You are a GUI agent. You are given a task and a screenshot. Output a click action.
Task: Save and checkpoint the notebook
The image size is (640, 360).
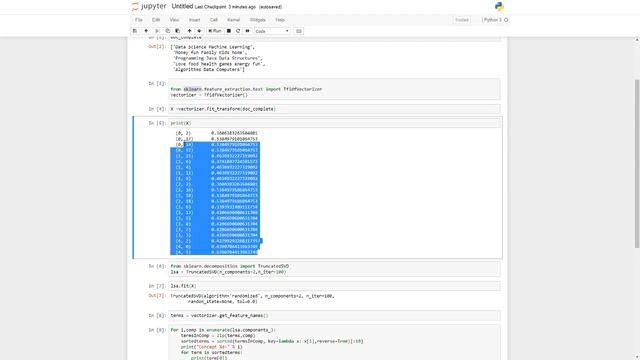(x=135, y=31)
